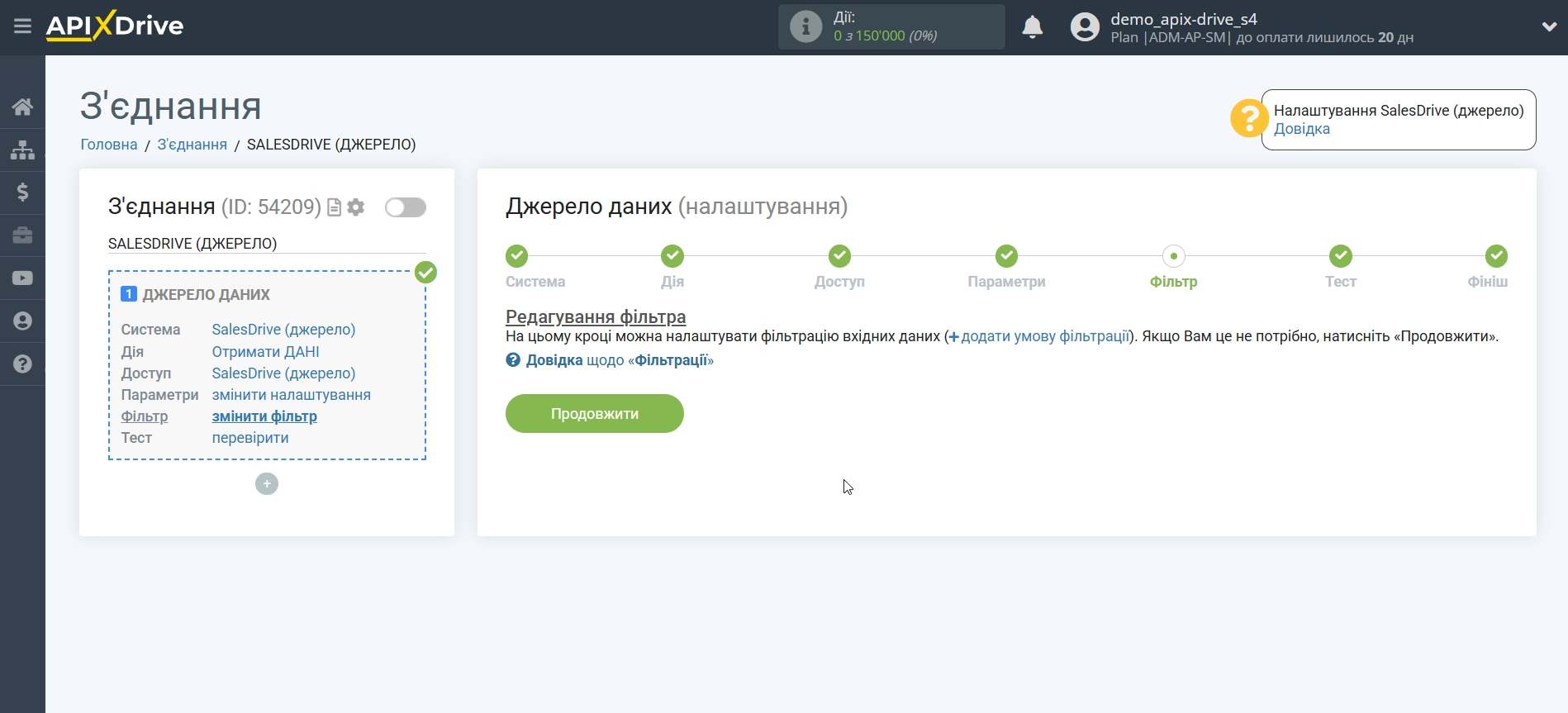Viewport: 1568px width, 713px height.
Task: Click the Продовжити button
Action: point(595,413)
